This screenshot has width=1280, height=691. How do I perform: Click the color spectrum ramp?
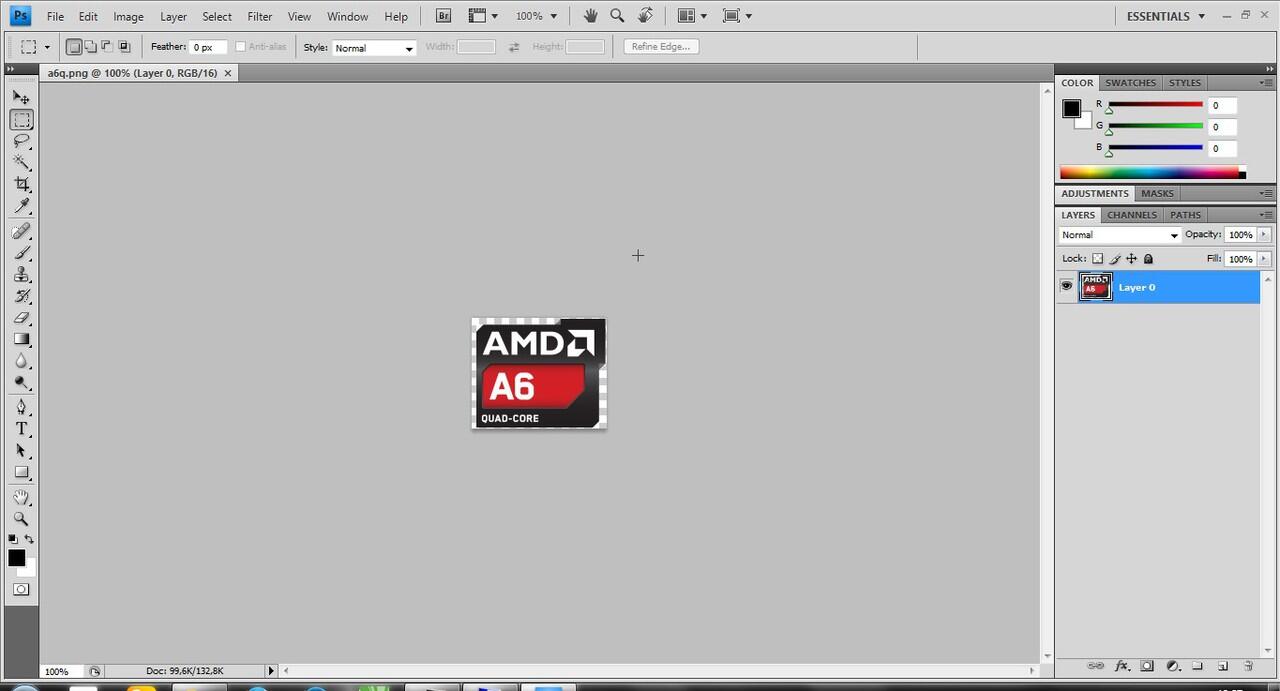(1149, 173)
